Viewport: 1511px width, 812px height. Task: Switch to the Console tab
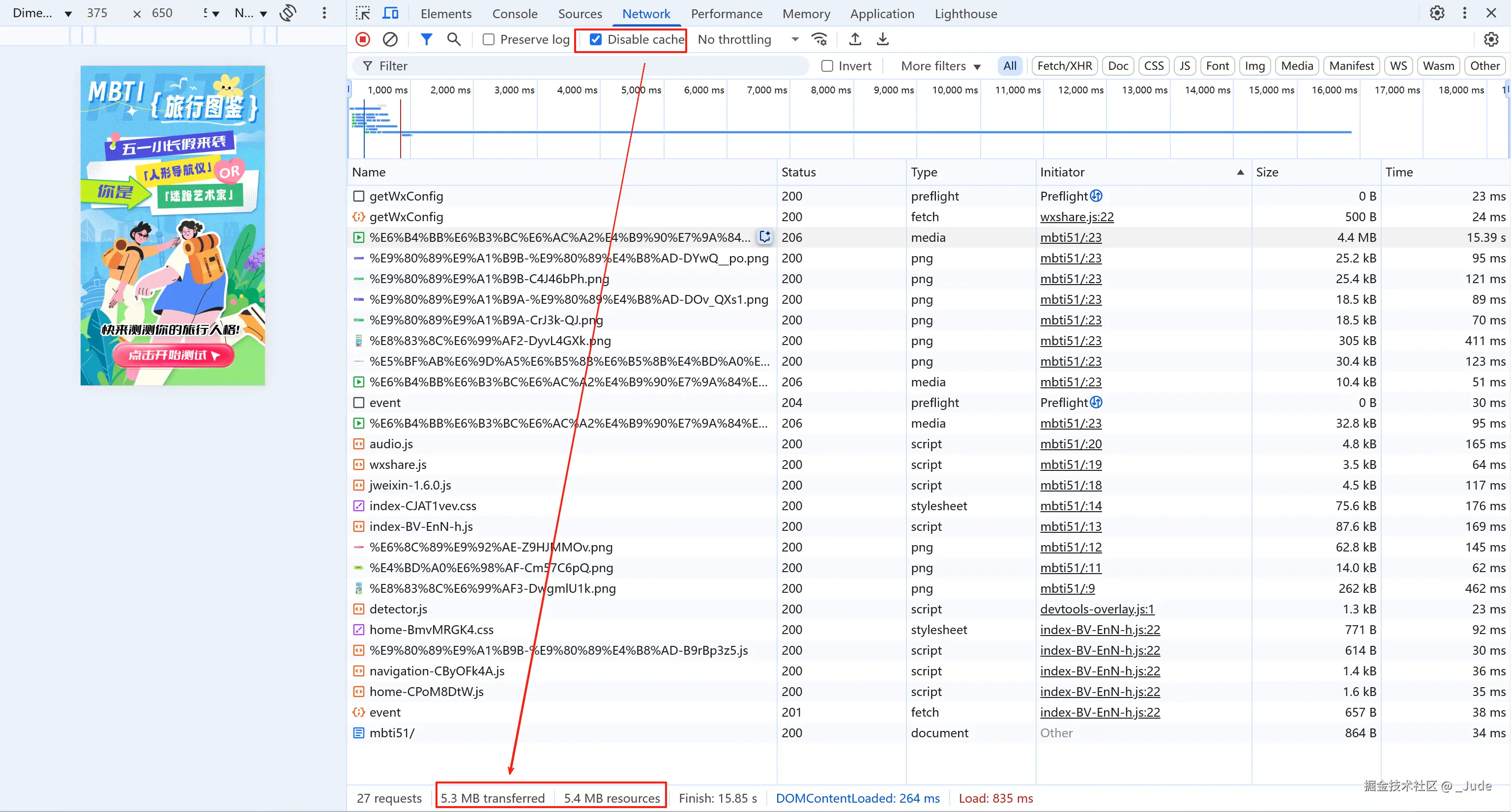(x=515, y=13)
